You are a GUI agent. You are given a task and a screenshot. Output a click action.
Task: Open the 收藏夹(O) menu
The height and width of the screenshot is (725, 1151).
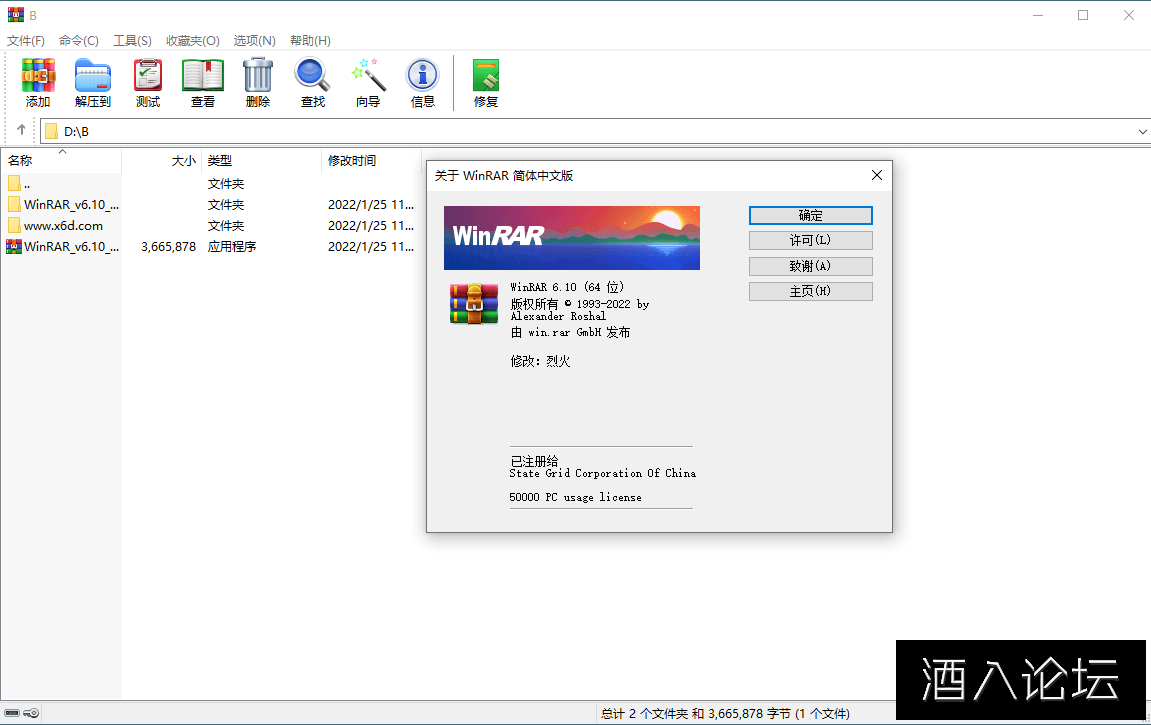pyautogui.click(x=192, y=40)
